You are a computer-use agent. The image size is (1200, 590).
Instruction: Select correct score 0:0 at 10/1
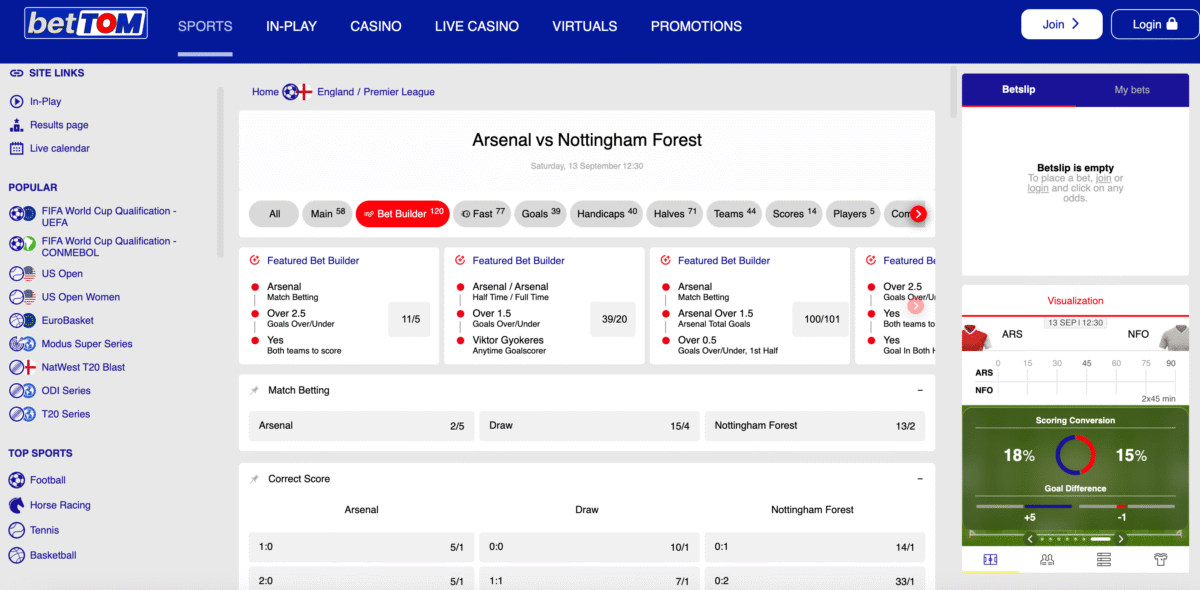tap(589, 547)
